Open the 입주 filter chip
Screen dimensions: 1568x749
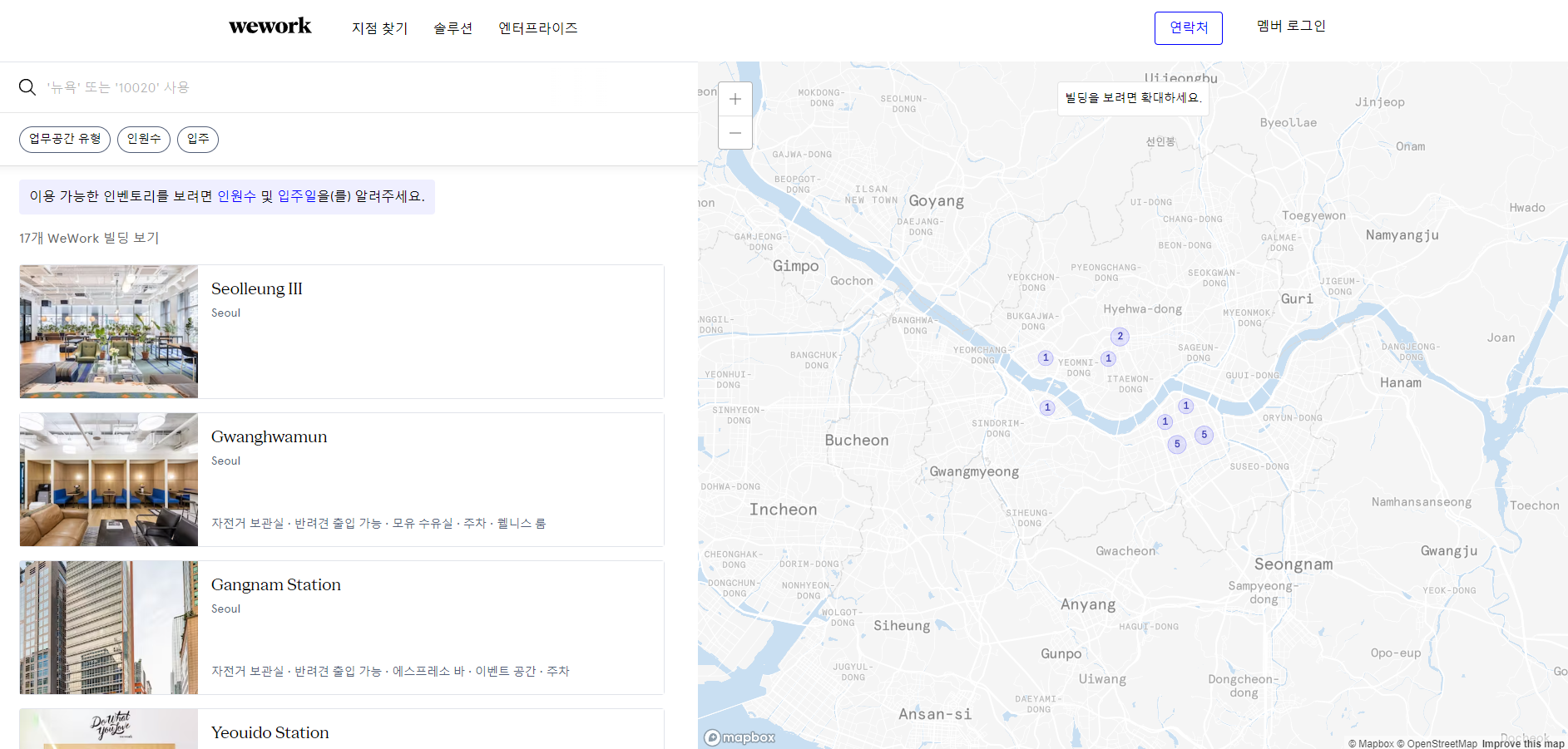198,139
